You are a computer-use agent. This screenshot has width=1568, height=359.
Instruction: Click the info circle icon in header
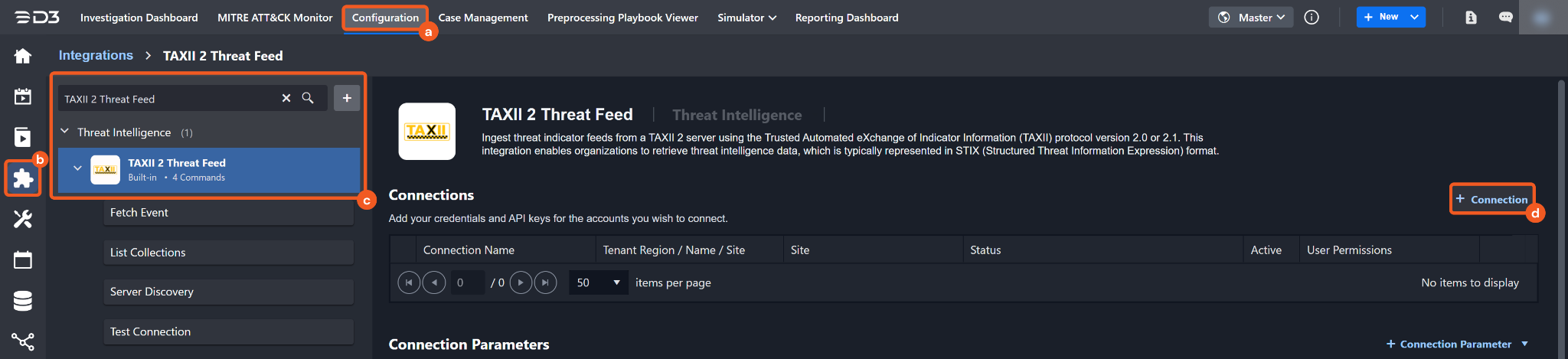point(1312,17)
